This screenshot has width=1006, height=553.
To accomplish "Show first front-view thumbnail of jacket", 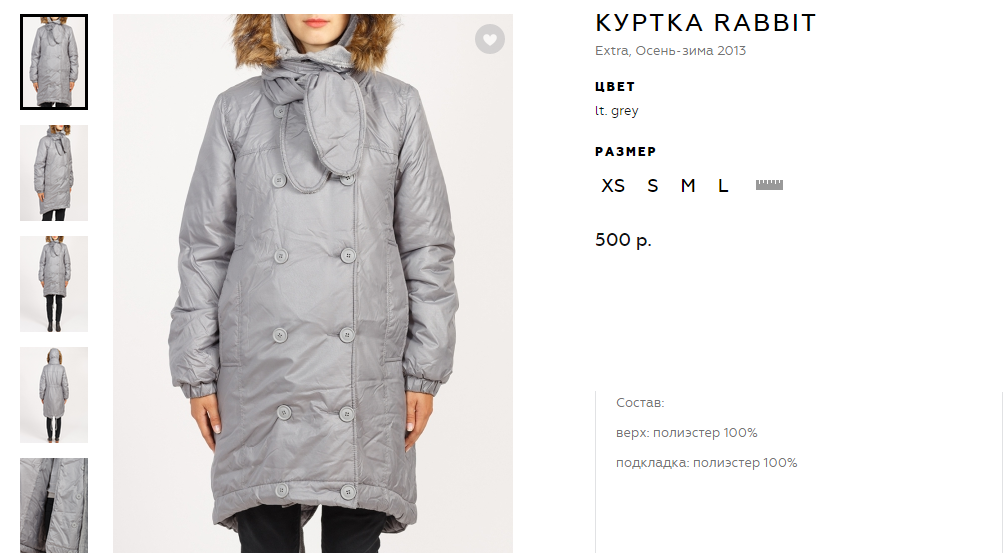I will pyautogui.click(x=54, y=62).
